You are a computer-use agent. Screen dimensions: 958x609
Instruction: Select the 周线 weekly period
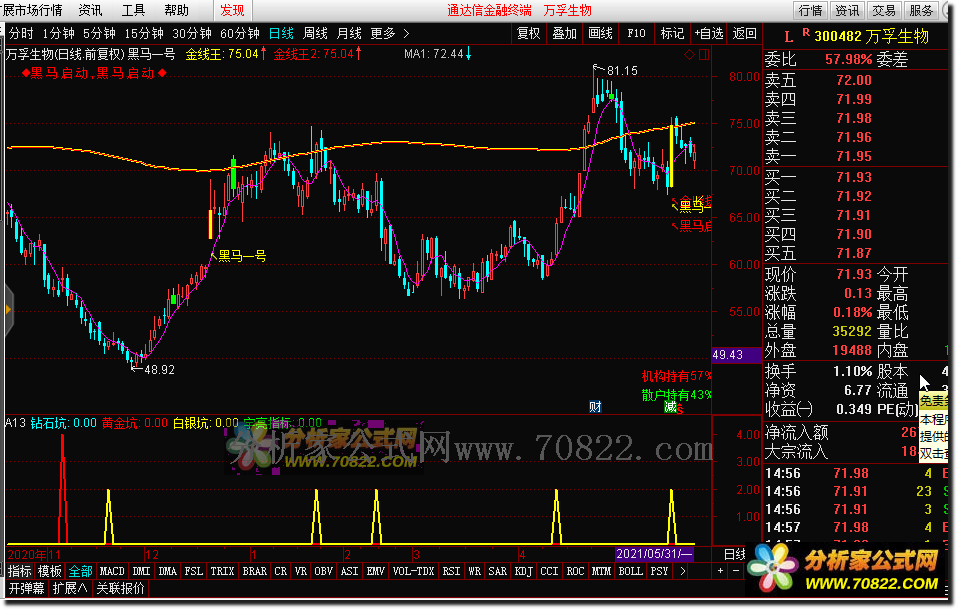[x=315, y=34]
